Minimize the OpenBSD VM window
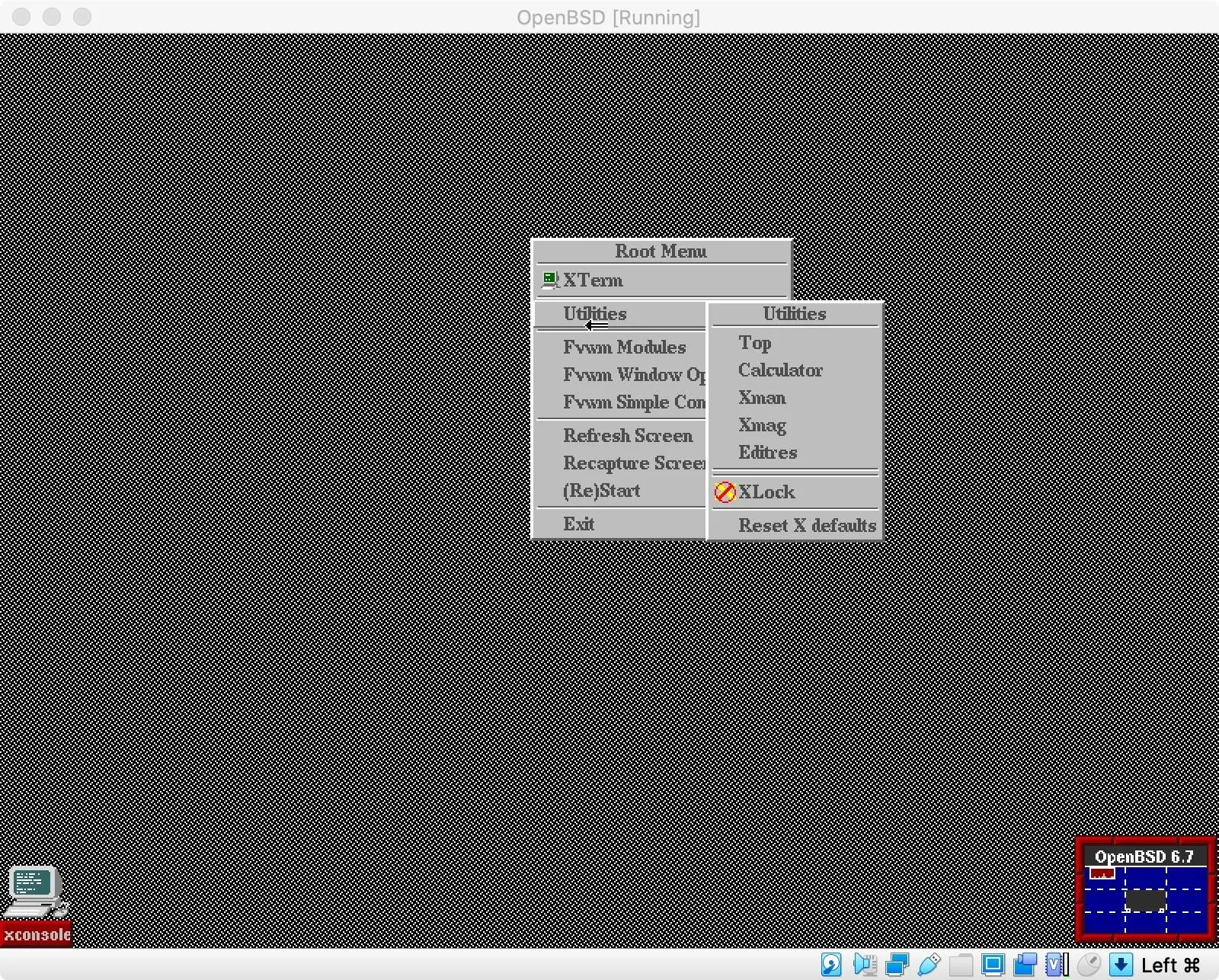Screen dimensions: 1219x980 52,17
